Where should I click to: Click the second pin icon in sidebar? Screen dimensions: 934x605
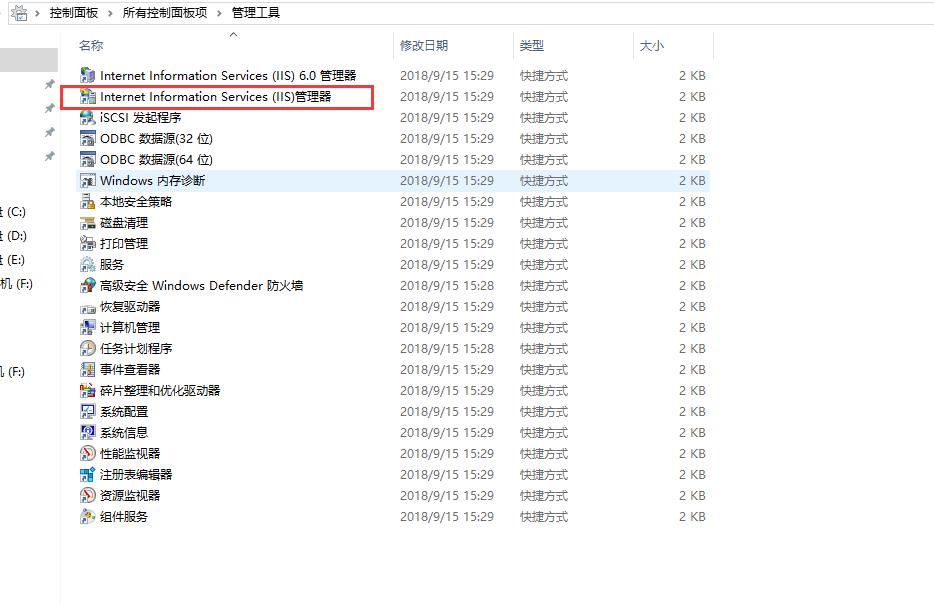[50, 108]
